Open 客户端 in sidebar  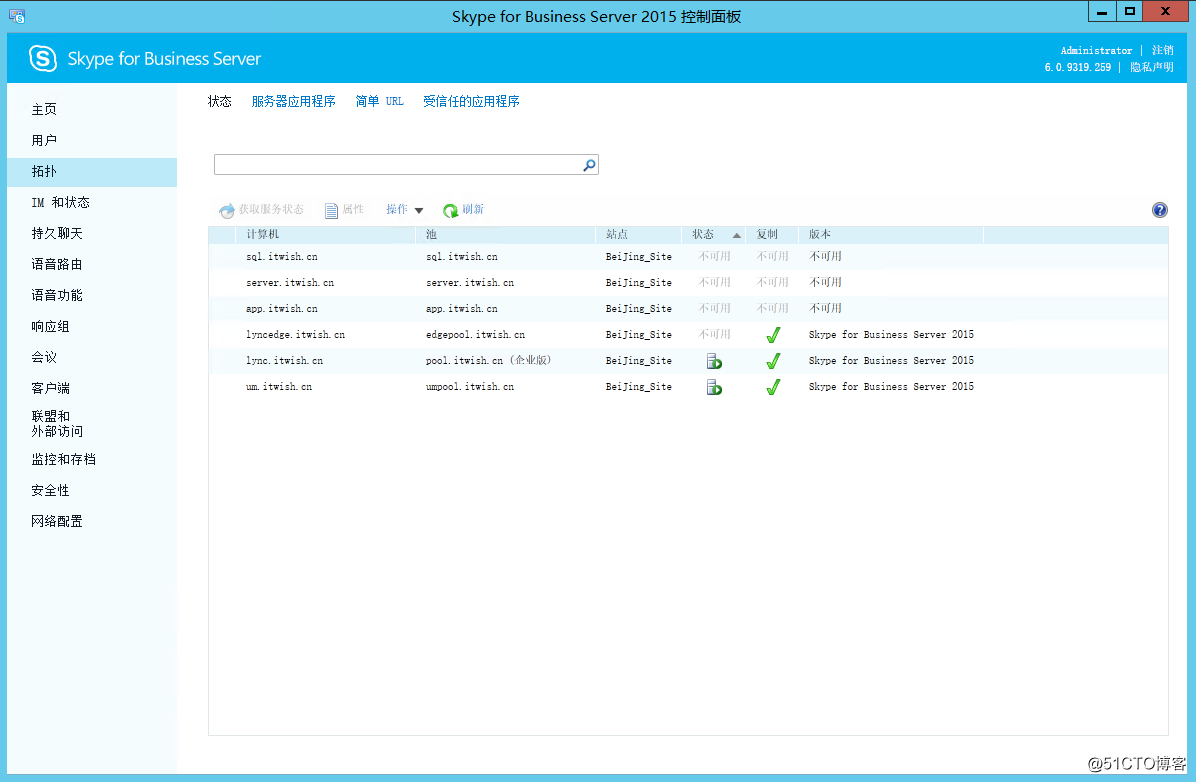coord(50,388)
